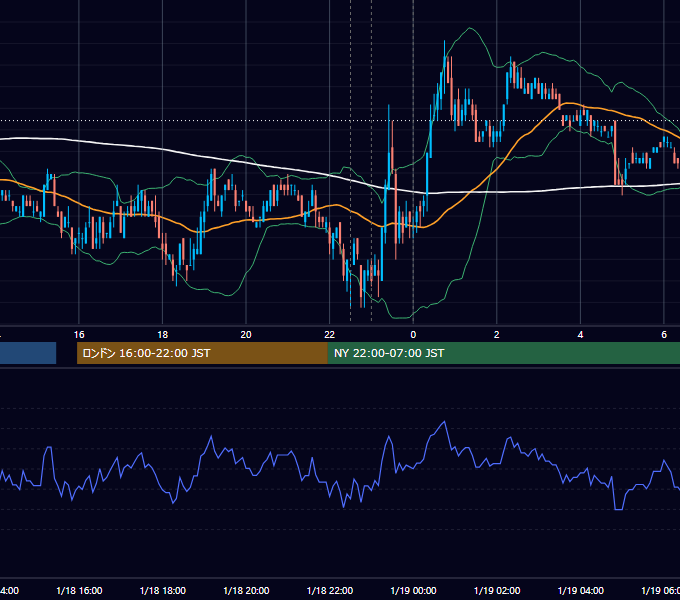This screenshot has height=600, width=680.
Task: Click the 1/18 22:00 date label
Action: tap(330, 591)
